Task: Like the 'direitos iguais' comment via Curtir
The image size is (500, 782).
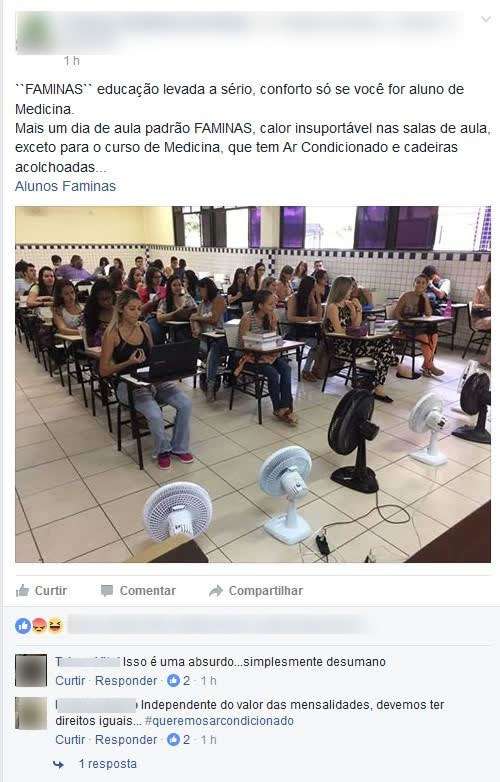Action: click(x=70, y=739)
